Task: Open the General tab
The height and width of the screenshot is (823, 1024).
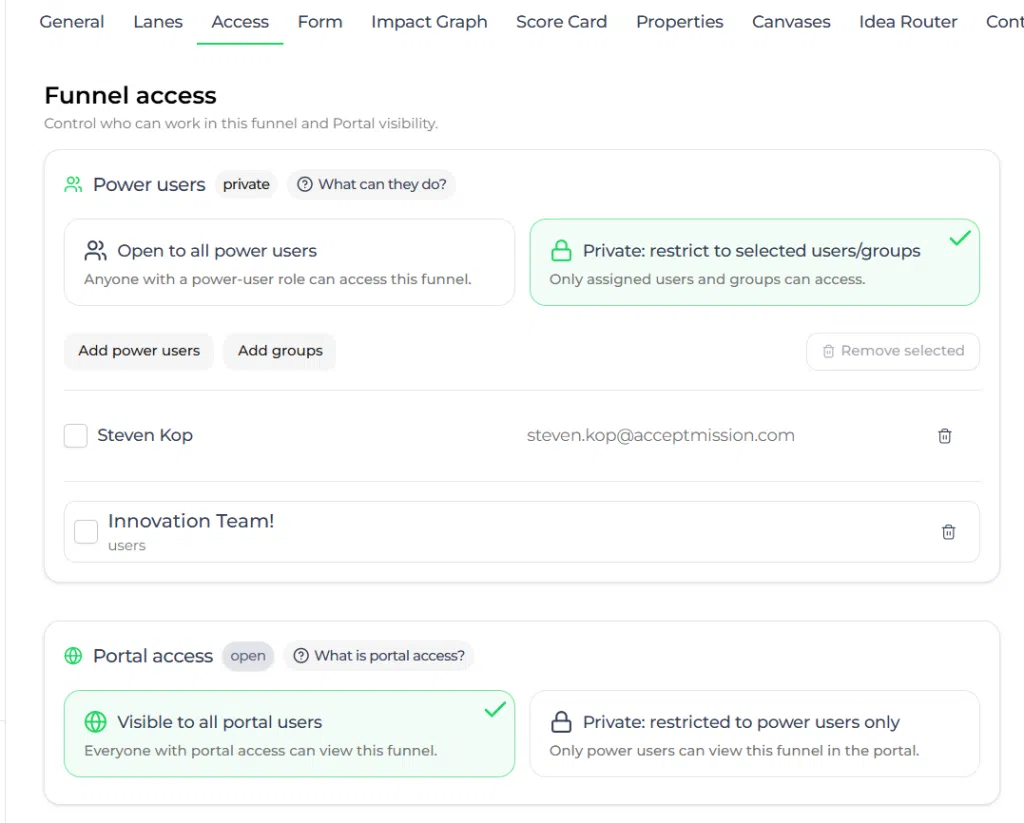Action: coord(72,22)
